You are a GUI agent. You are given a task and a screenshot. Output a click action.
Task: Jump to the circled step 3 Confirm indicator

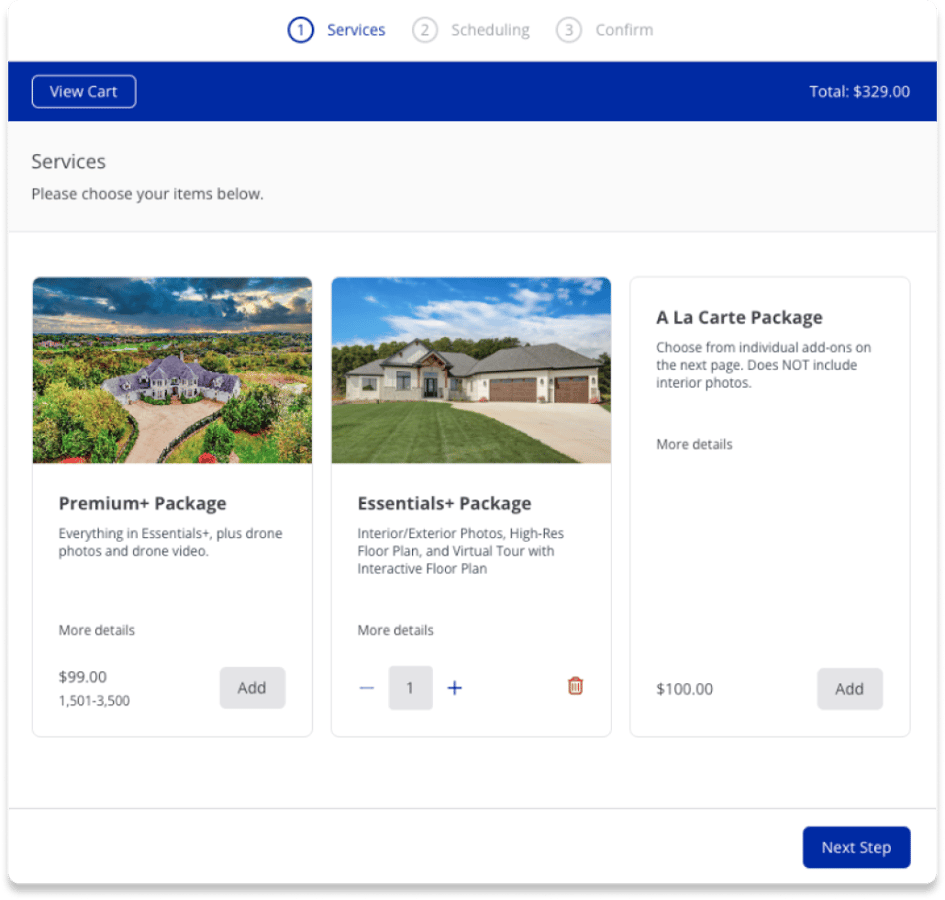click(x=568, y=30)
